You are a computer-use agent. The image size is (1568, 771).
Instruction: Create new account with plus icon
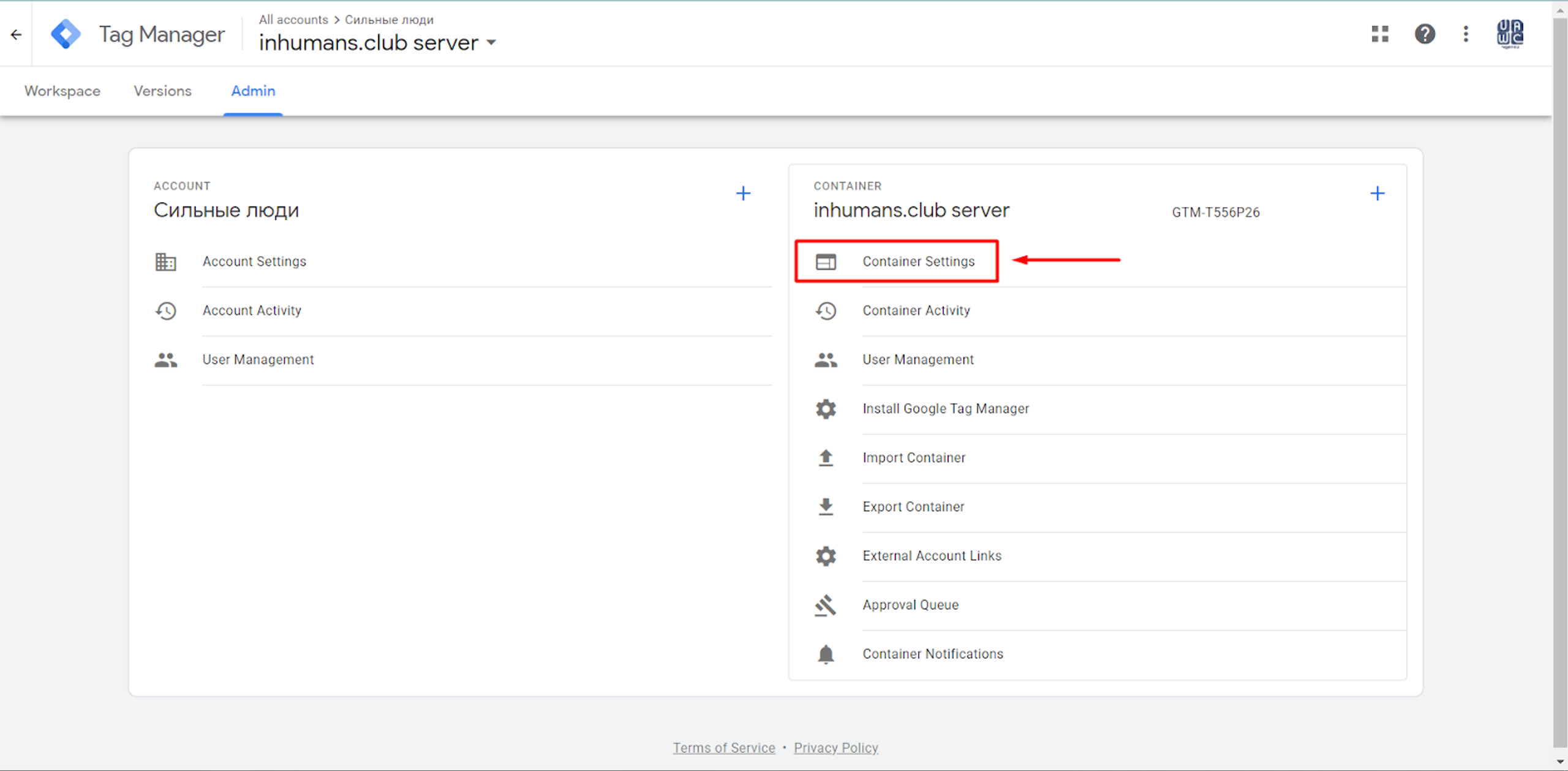click(x=743, y=194)
